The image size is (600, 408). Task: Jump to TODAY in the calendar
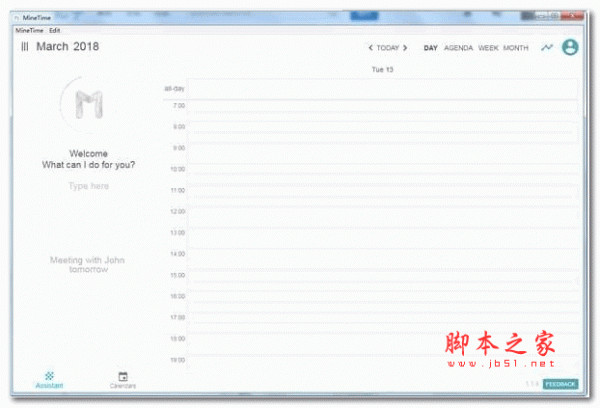[388, 48]
